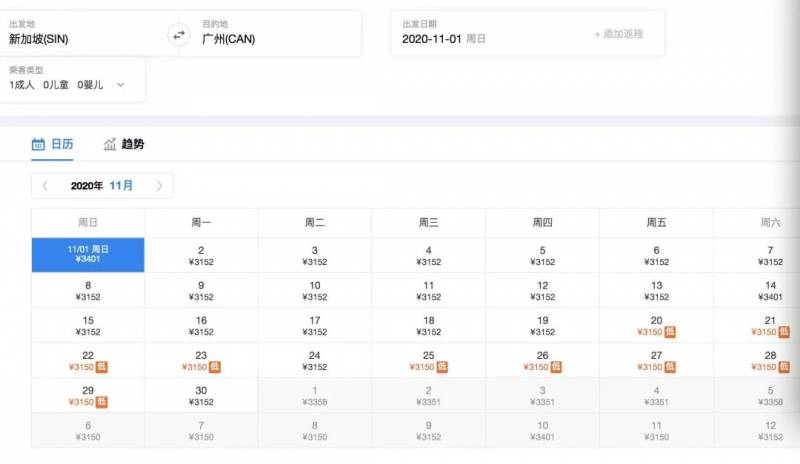
Task: Swap departure and destination cities icon
Action: pyautogui.click(x=179, y=35)
